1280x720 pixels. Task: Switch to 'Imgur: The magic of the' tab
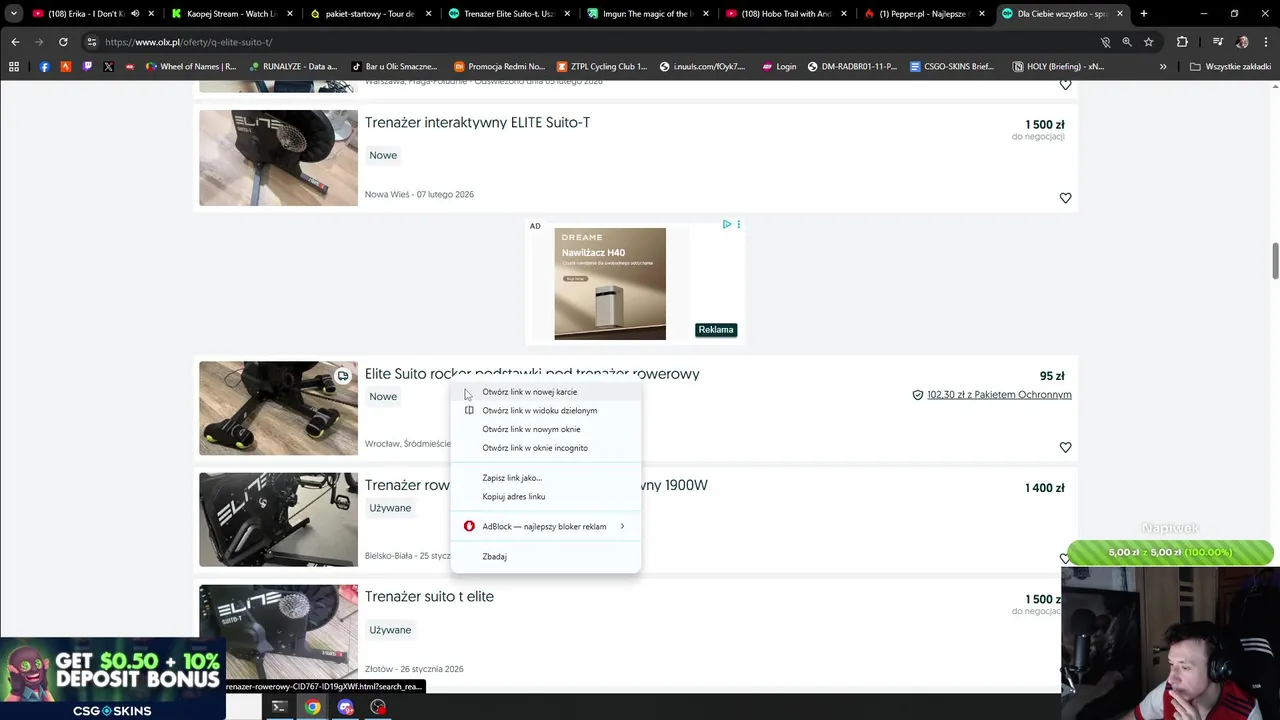coord(646,14)
